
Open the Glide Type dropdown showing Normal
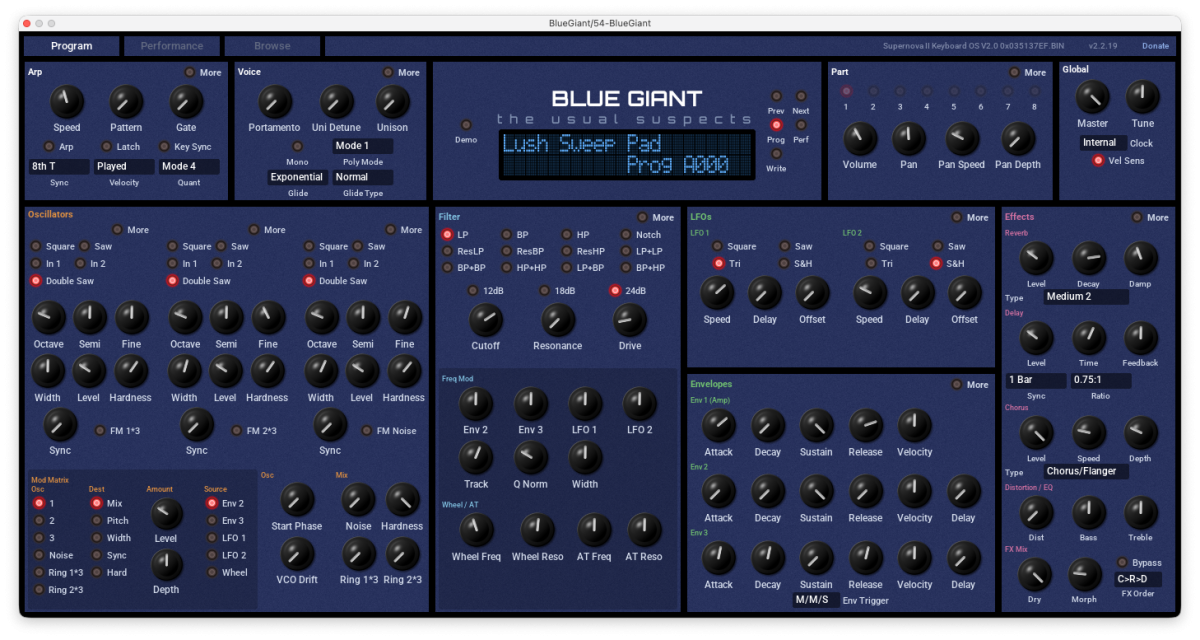coord(363,177)
